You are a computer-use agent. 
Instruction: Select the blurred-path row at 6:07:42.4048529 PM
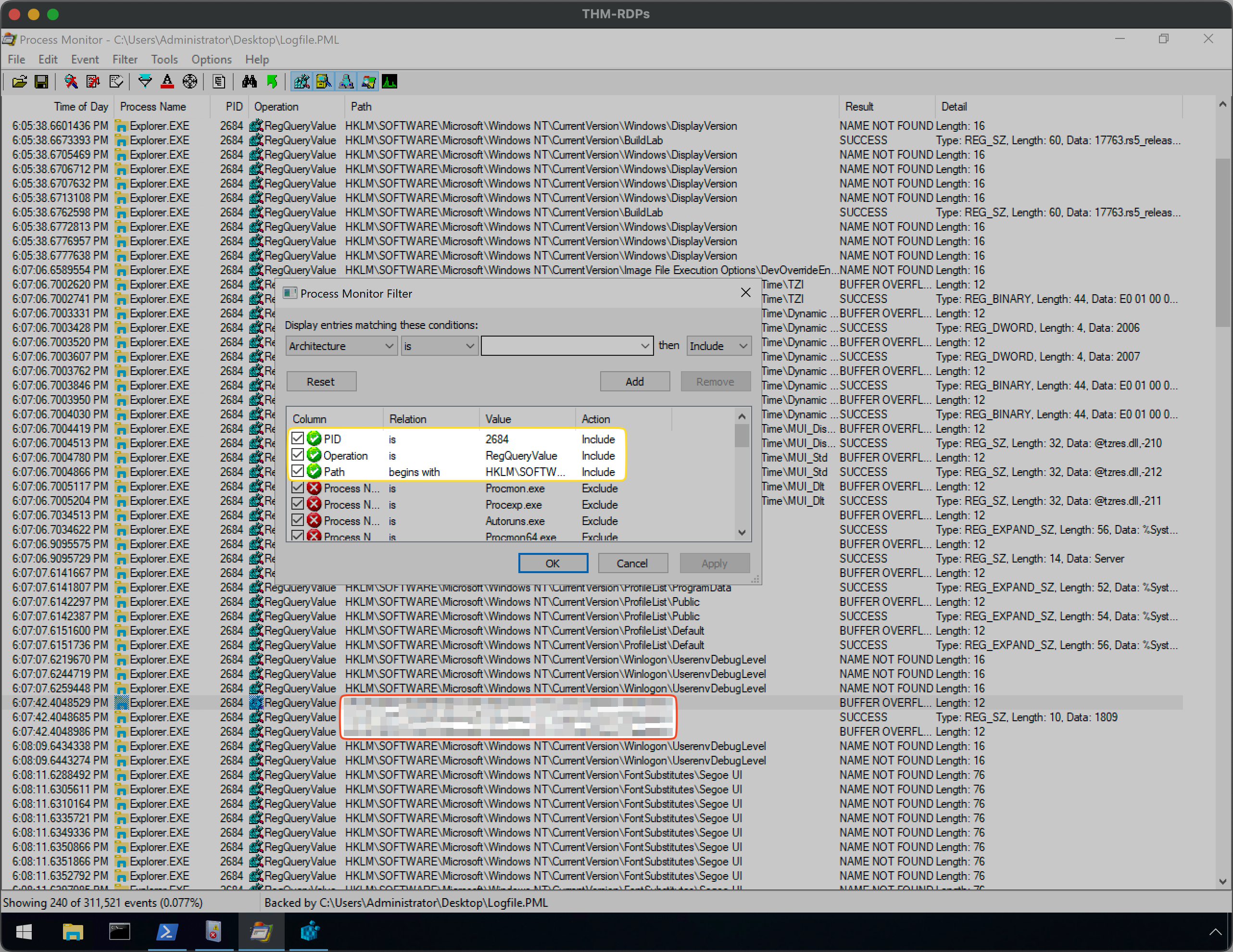pos(591,702)
